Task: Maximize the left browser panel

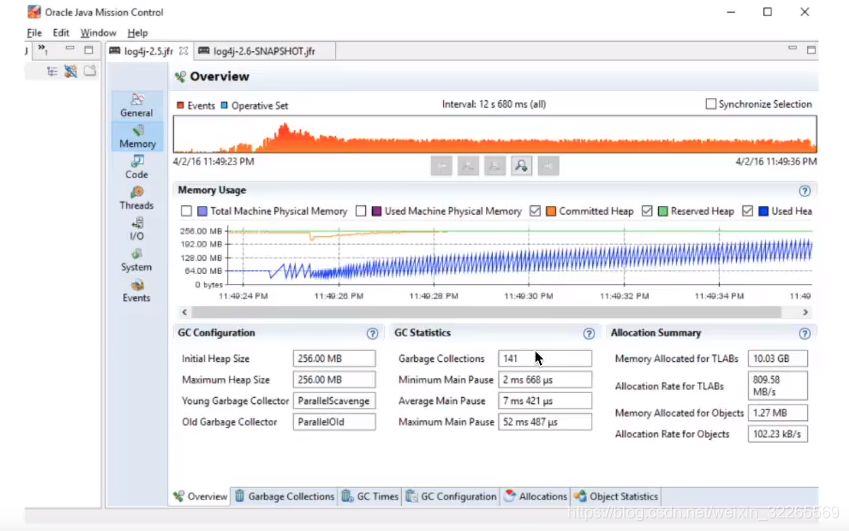Action: (89, 50)
